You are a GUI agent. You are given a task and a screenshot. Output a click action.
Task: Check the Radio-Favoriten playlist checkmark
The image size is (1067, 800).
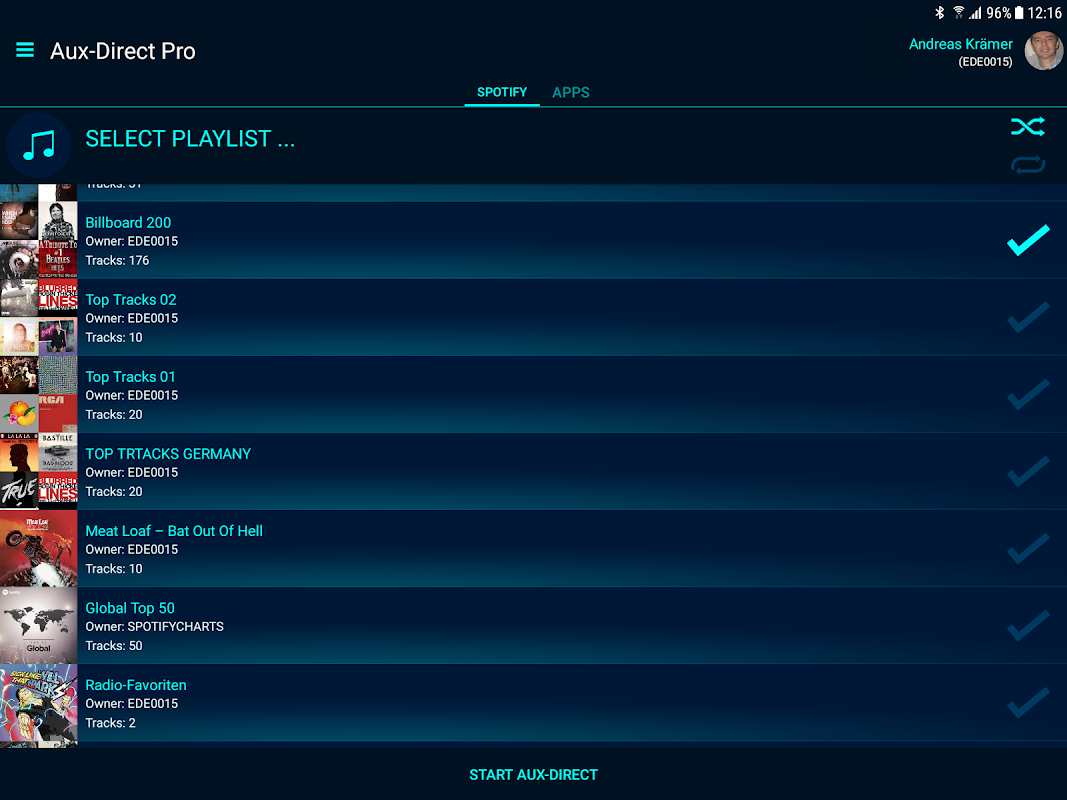[x=1028, y=703]
